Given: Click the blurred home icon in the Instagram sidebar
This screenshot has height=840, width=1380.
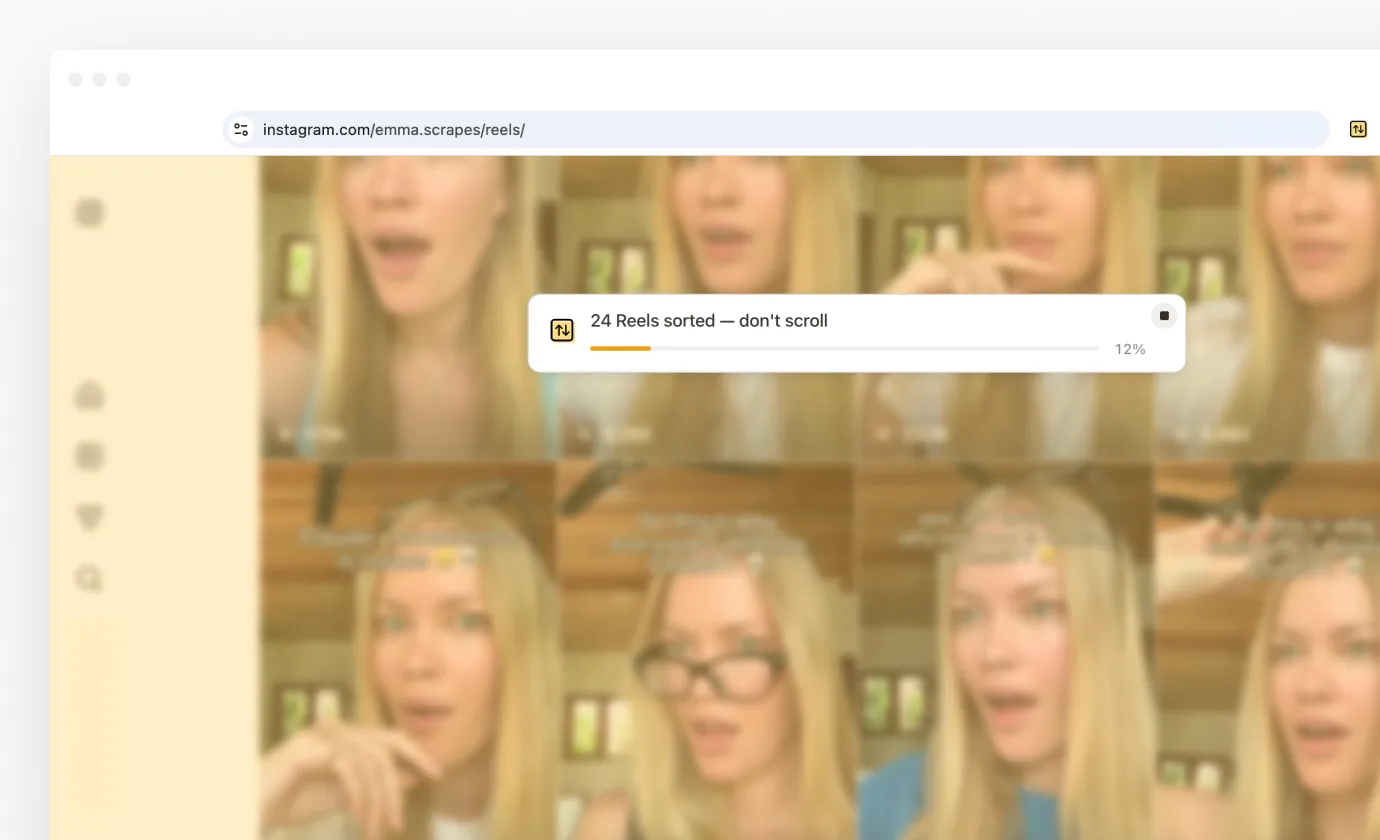Looking at the screenshot, I should point(89,396).
